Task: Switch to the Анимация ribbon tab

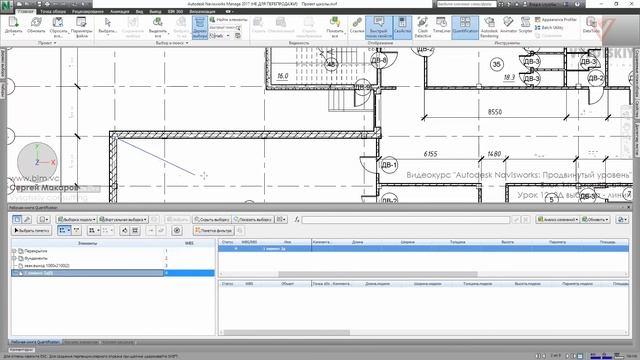Action: (x=120, y=11)
